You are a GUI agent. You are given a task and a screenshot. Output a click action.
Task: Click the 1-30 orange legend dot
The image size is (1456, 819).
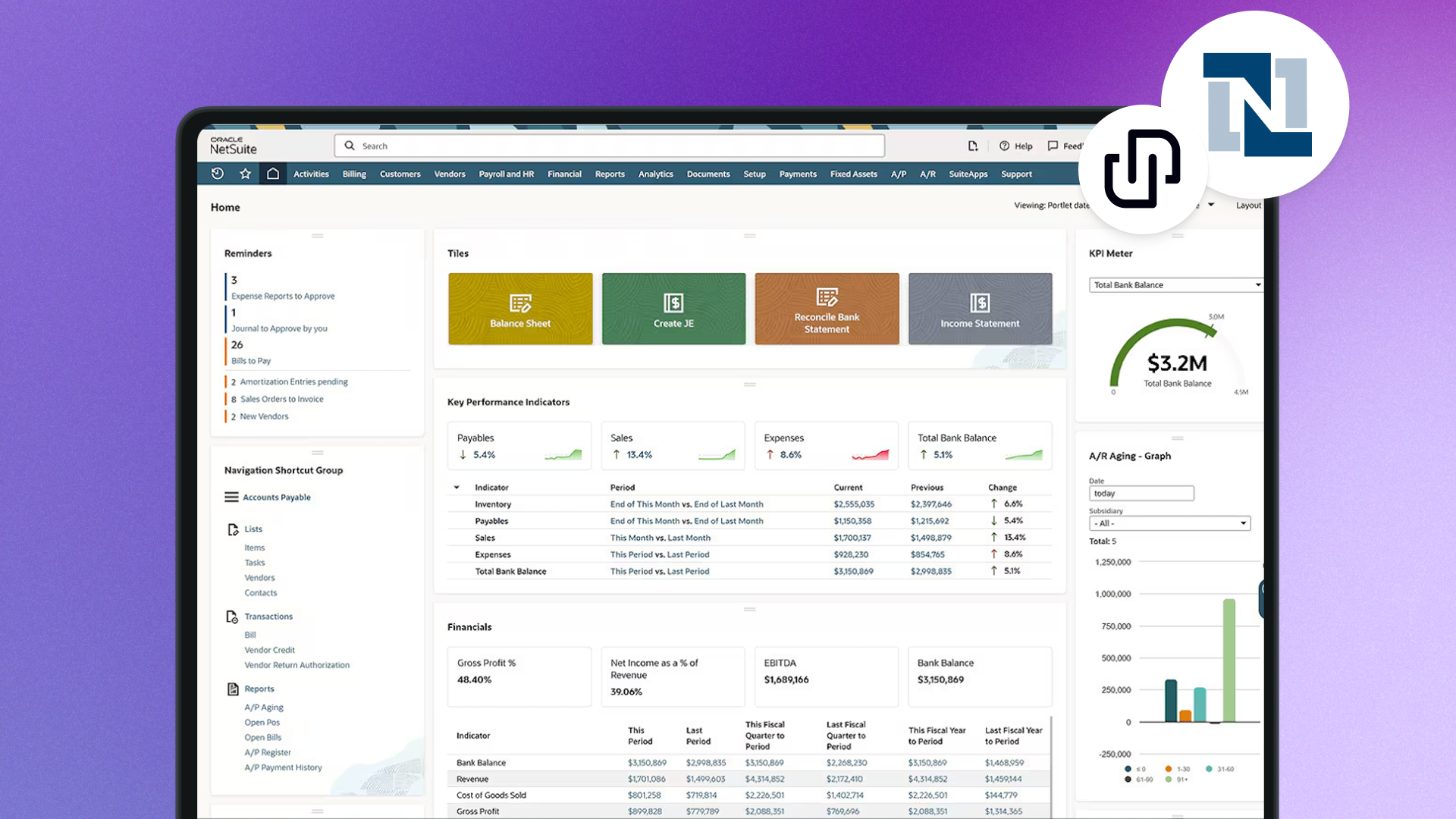(x=1169, y=769)
